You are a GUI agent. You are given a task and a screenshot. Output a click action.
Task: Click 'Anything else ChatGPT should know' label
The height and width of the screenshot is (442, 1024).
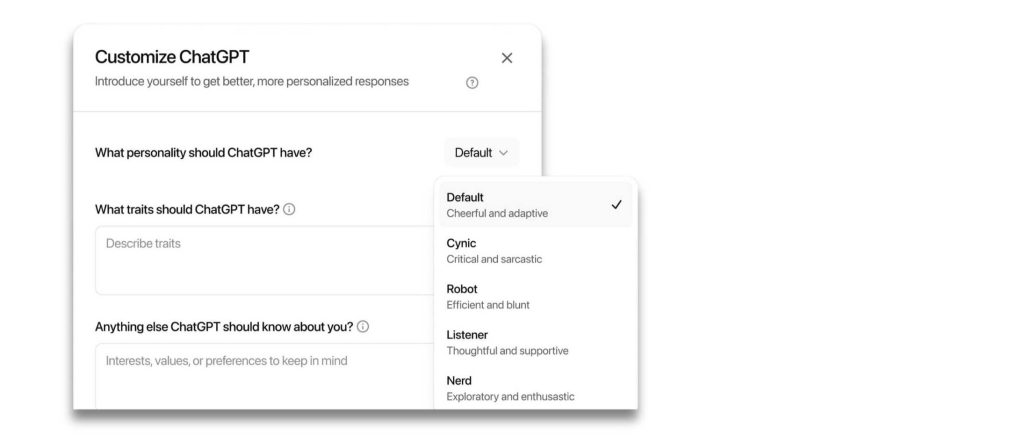click(x=224, y=326)
